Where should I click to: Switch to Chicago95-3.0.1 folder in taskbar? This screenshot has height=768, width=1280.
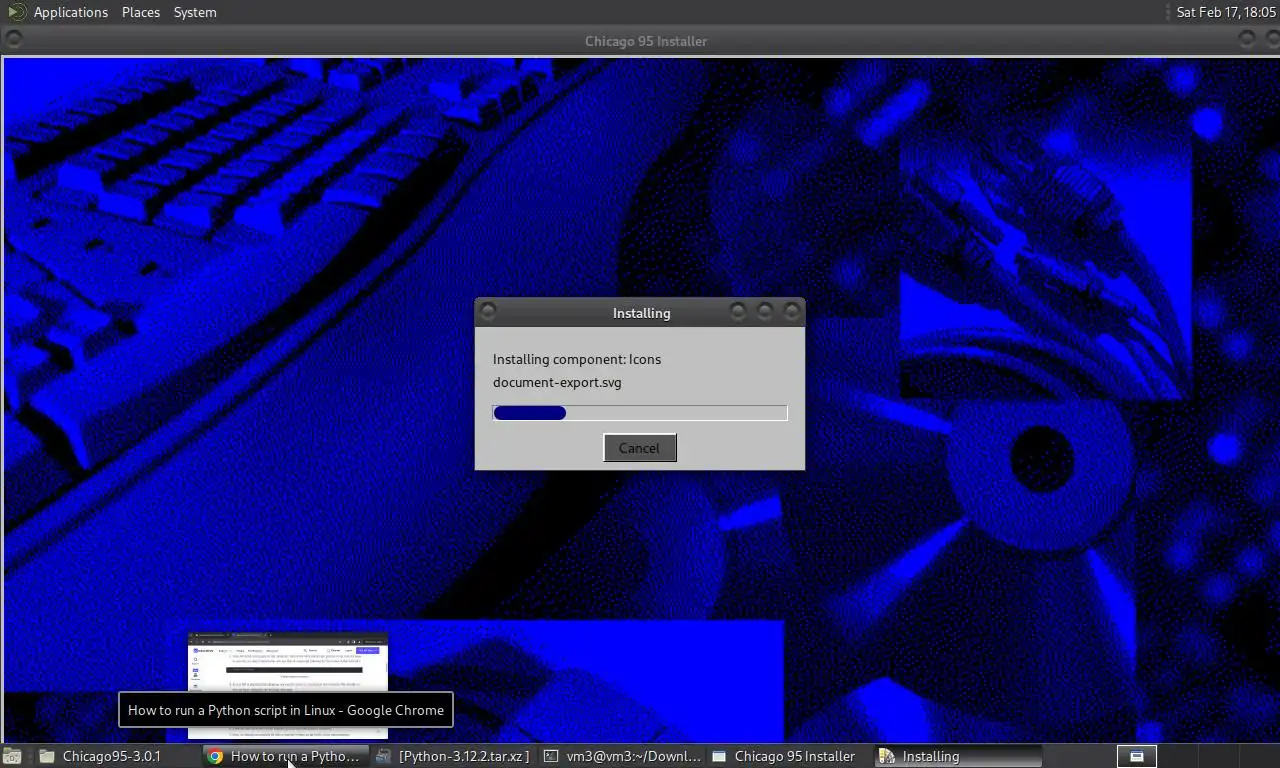point(118,756)
